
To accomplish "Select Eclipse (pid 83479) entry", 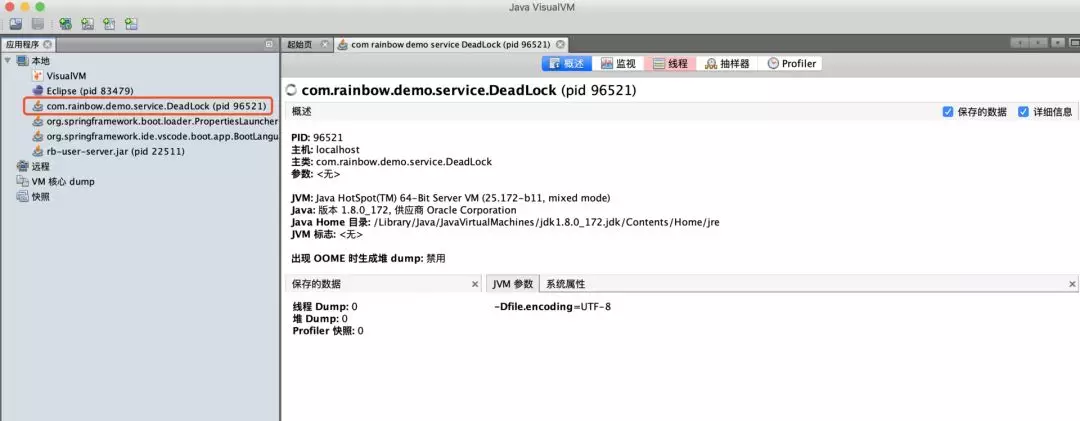I will [x=83, y=91].
